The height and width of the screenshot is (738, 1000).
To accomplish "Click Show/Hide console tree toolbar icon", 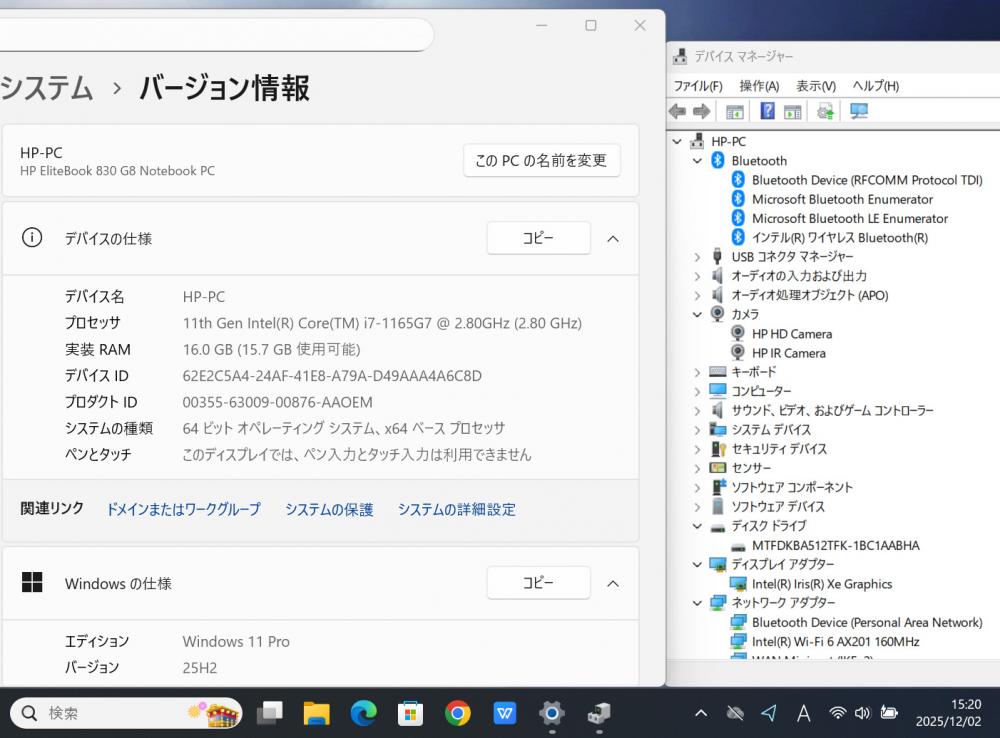I will [735, 111].
